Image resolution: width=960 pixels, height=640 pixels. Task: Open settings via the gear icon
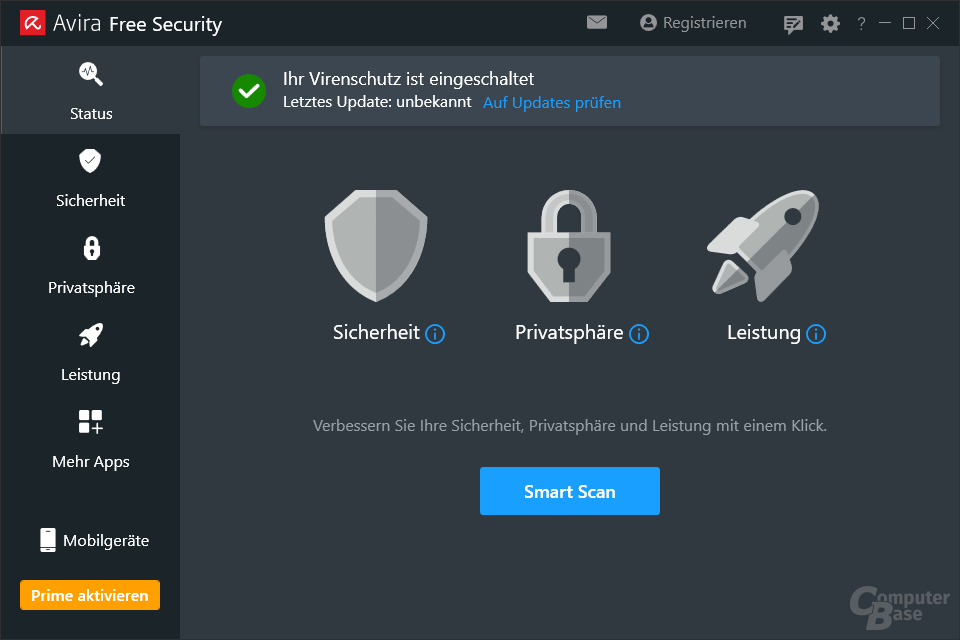[831, 23]
